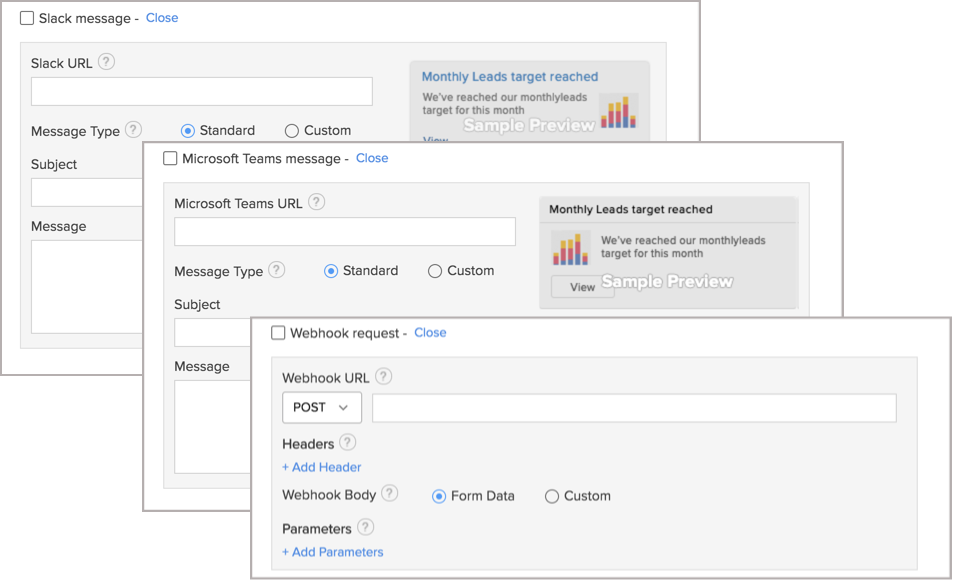Enable the Slack message action
The height and width of the screenshot is (580, 954).
point(25,18)
